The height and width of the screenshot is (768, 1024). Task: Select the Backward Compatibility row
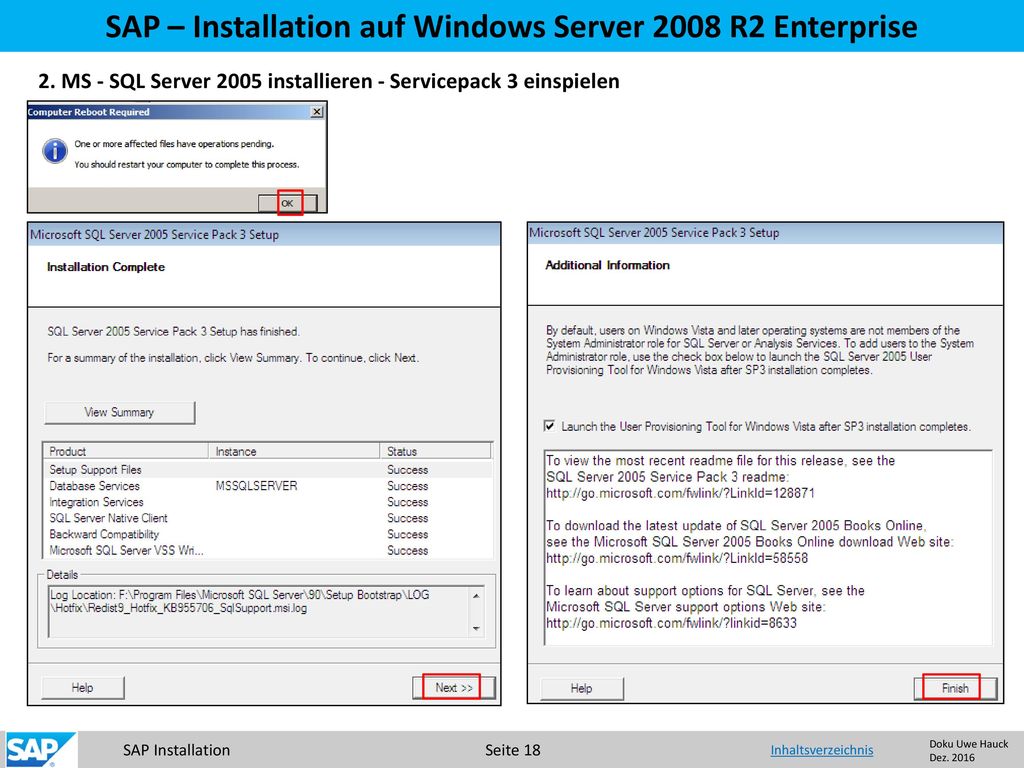(268, 534)
